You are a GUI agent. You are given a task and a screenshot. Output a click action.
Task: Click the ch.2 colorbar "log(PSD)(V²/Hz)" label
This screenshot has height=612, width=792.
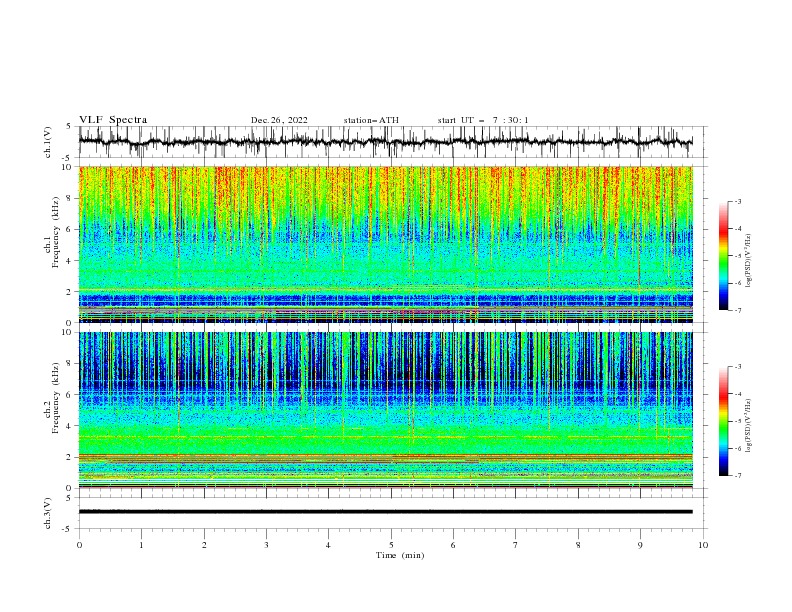[748, 425]
